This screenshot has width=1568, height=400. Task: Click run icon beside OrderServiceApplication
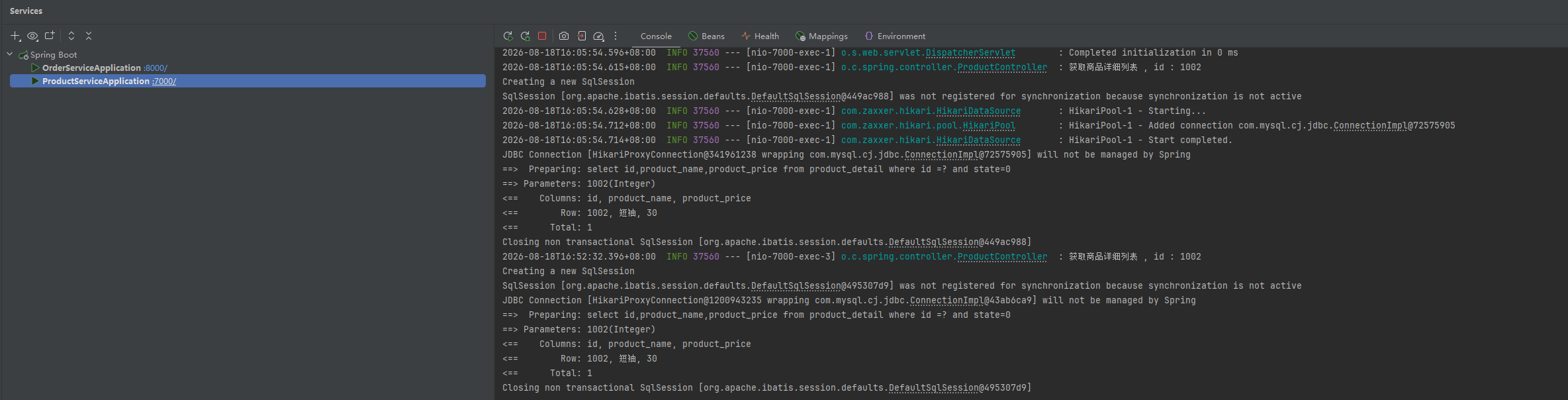coord(35,68)
